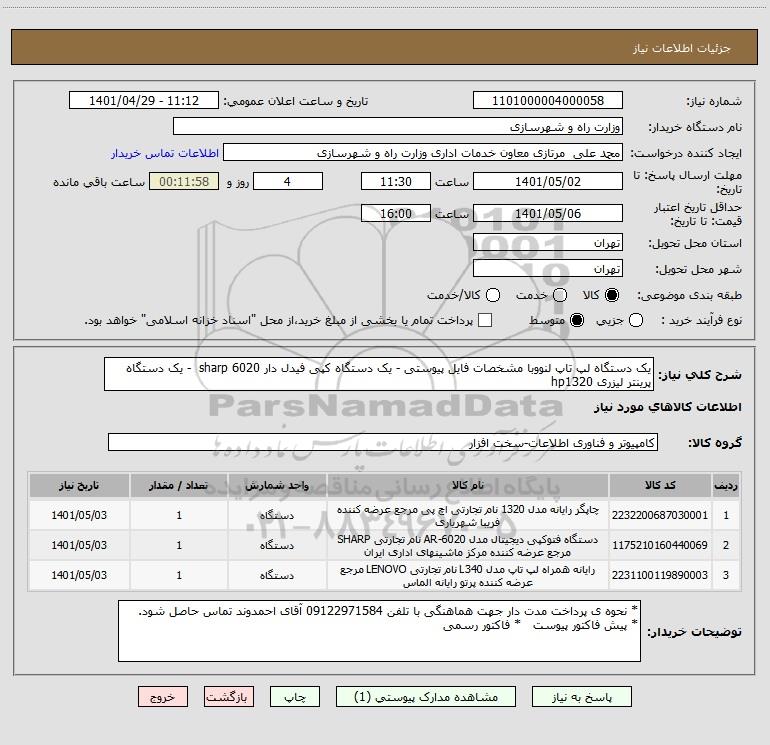
Task: Click the response deadline date 1401/05/02
Action: [x=548, y=181]
